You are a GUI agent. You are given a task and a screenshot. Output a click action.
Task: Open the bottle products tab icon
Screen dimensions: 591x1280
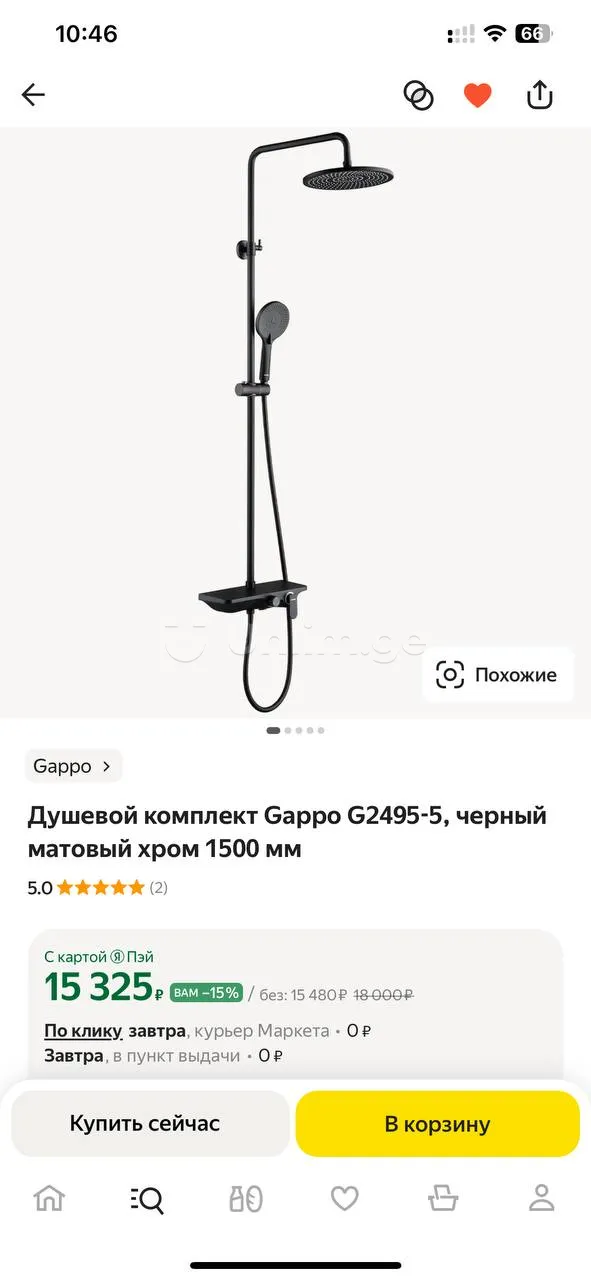tap(245, 1198)
